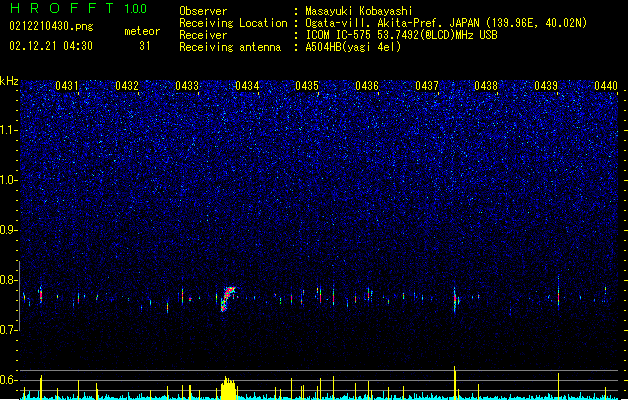Viewport: 629px width, 400px height.
Task: Click the 0434 time marker
Action: pyautogui.click(x=247, y=86)
